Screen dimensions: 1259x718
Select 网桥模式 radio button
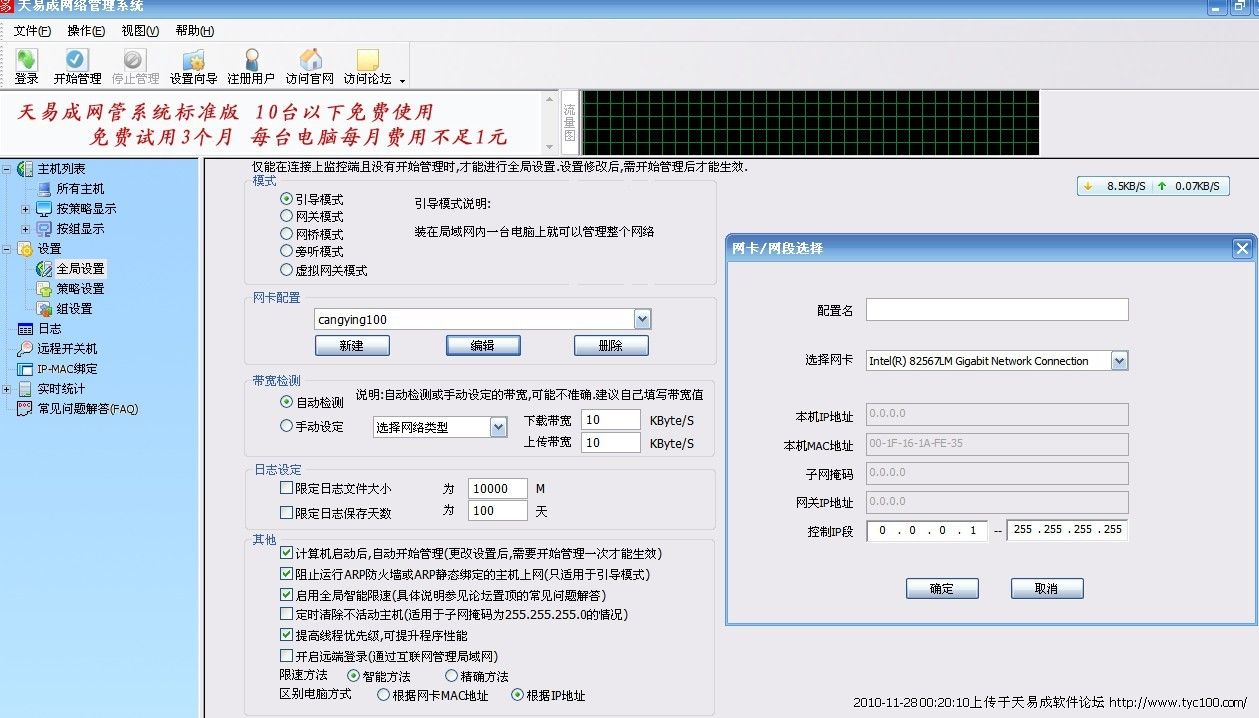(287, 235)
